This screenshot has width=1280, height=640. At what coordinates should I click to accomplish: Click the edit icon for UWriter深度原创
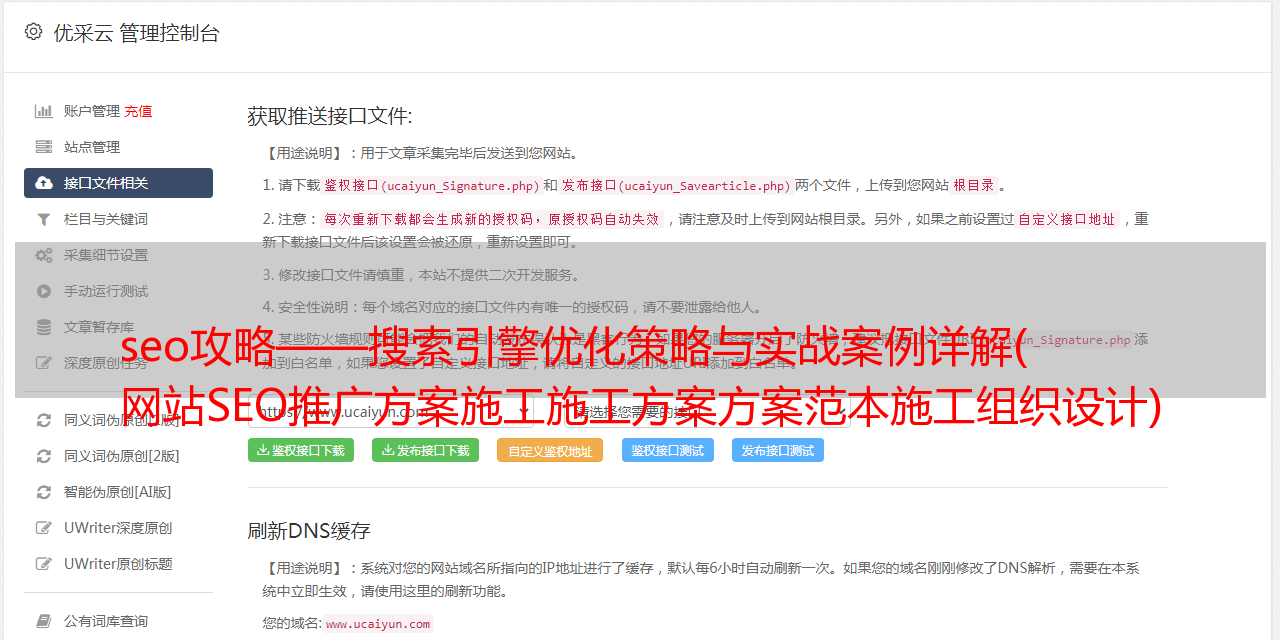point(44,528)
